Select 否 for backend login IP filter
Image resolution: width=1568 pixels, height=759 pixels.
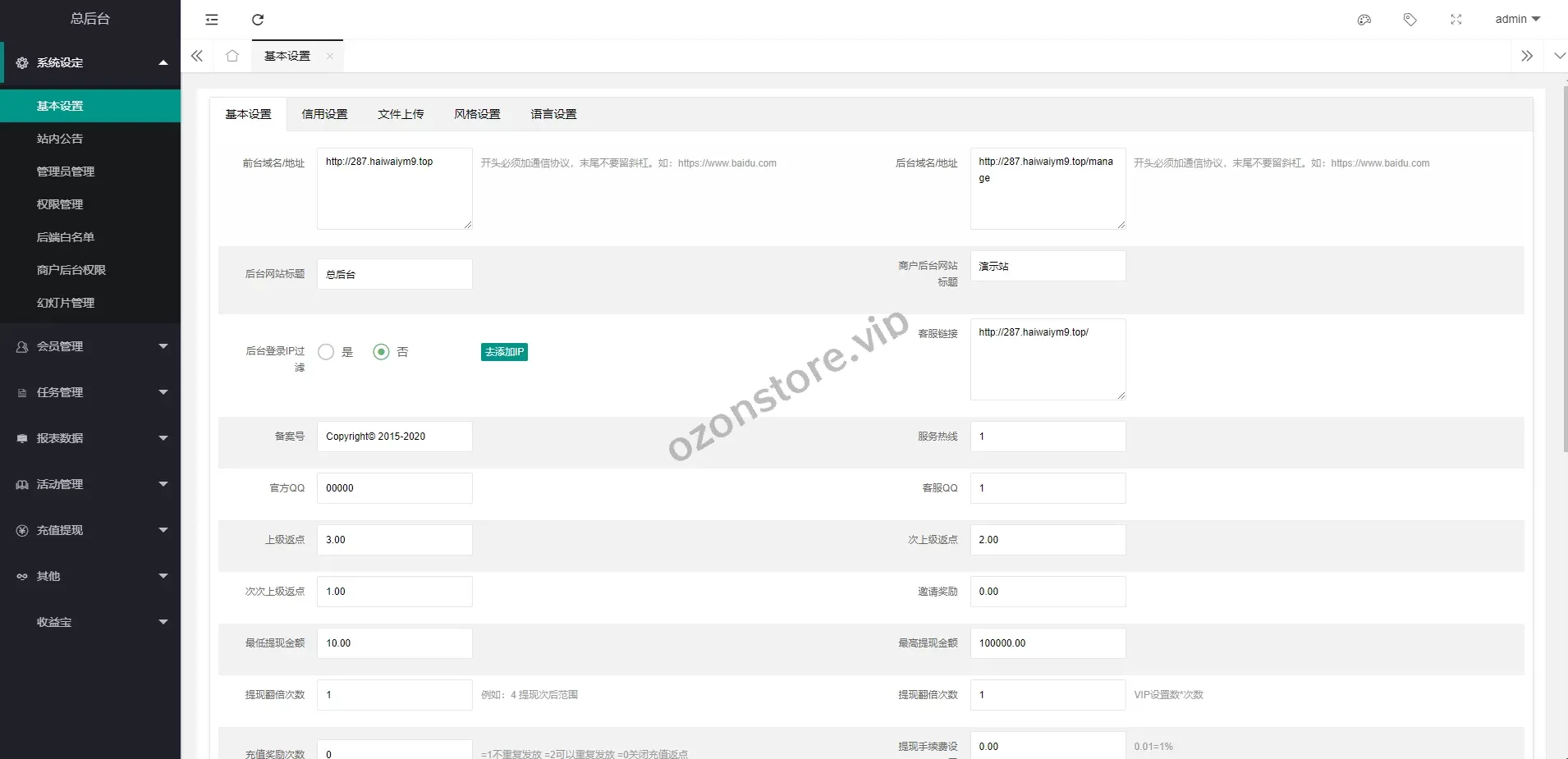point(381,352)
